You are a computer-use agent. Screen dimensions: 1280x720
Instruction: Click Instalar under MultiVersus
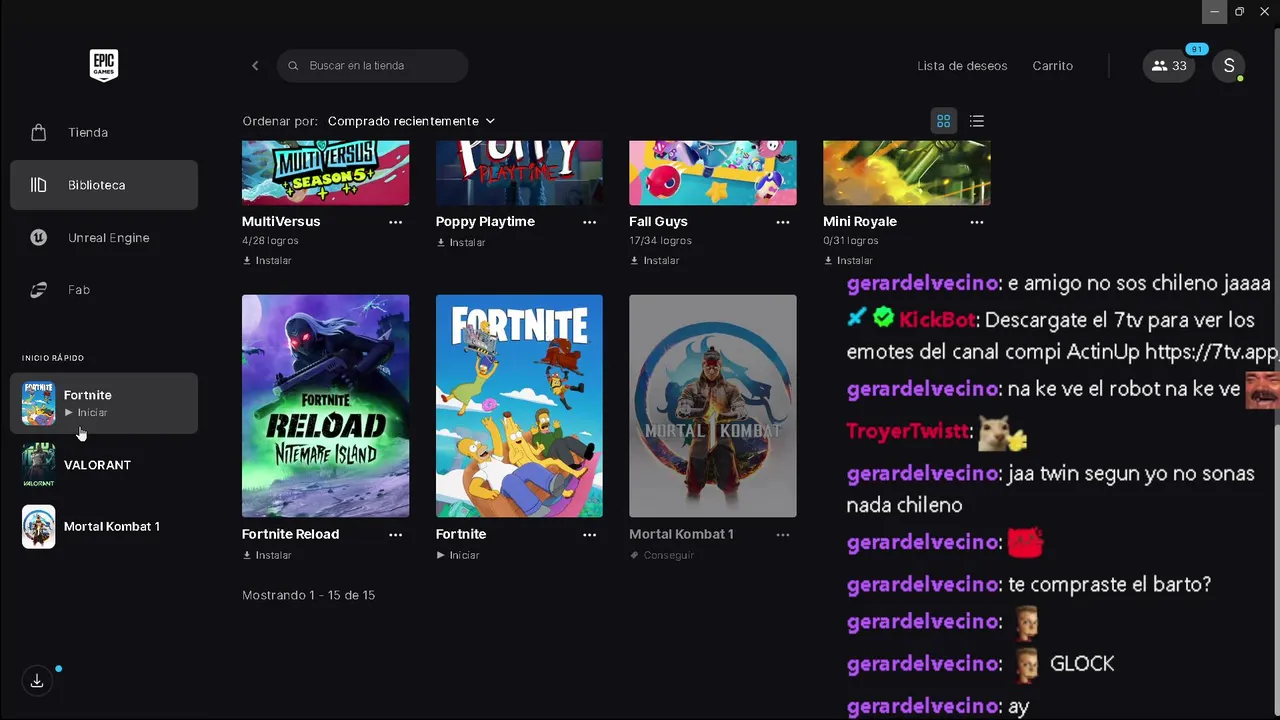coord(267,261)
